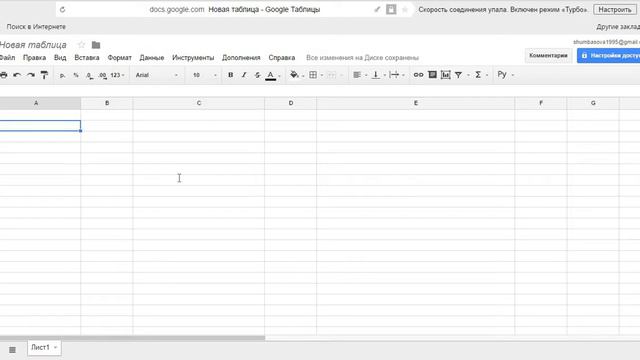Open the Вид menu

[x=60, y=58]
